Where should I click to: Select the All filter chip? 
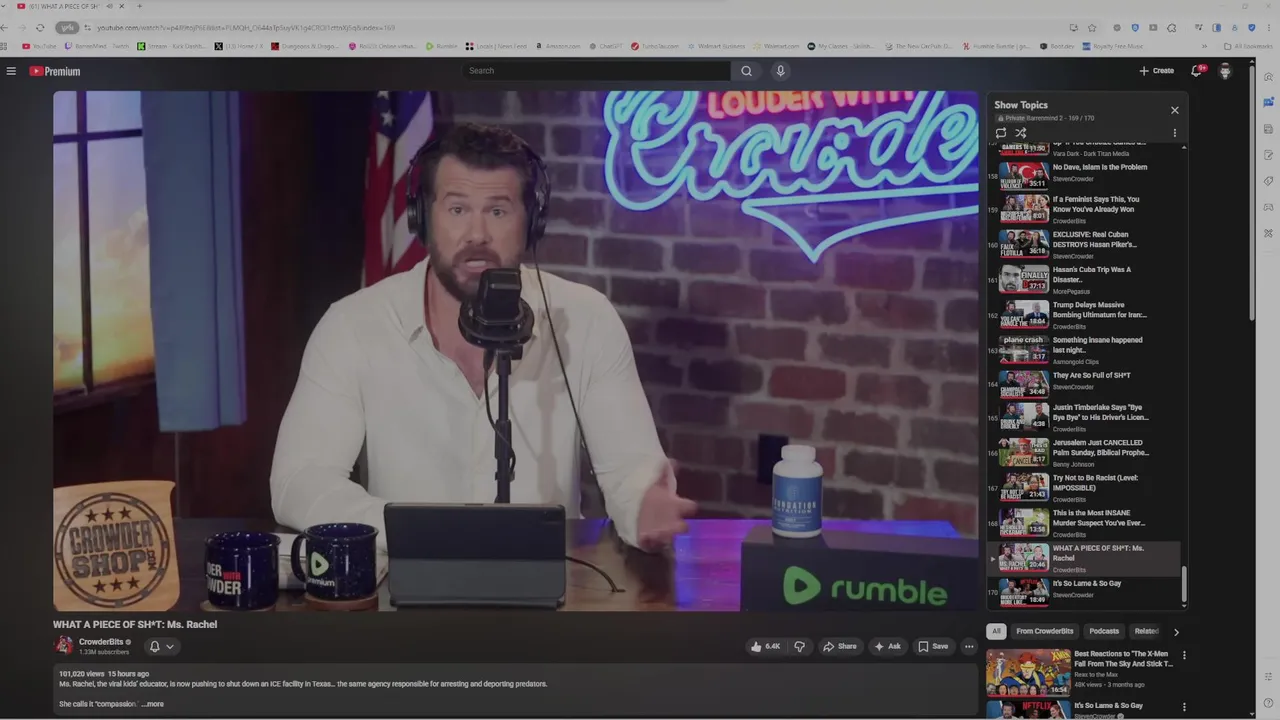pos(996,631)
